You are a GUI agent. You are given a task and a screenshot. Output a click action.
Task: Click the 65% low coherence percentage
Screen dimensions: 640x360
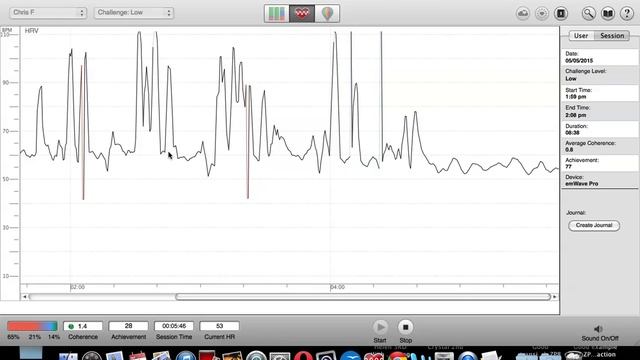(13, 337)
